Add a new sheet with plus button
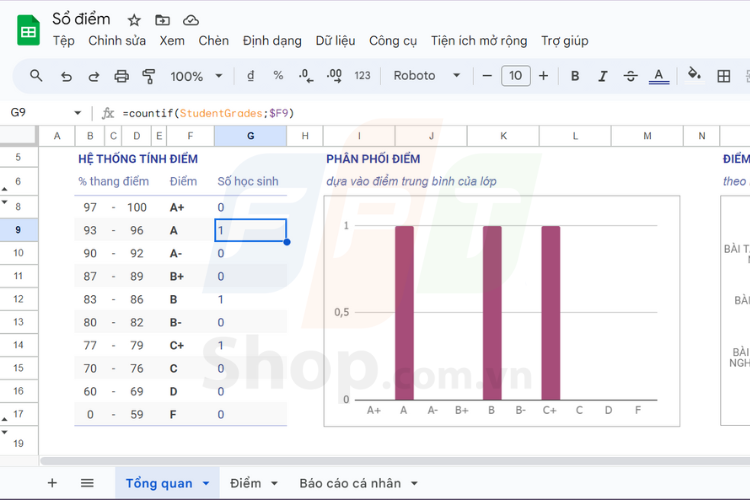 point(52,483)
